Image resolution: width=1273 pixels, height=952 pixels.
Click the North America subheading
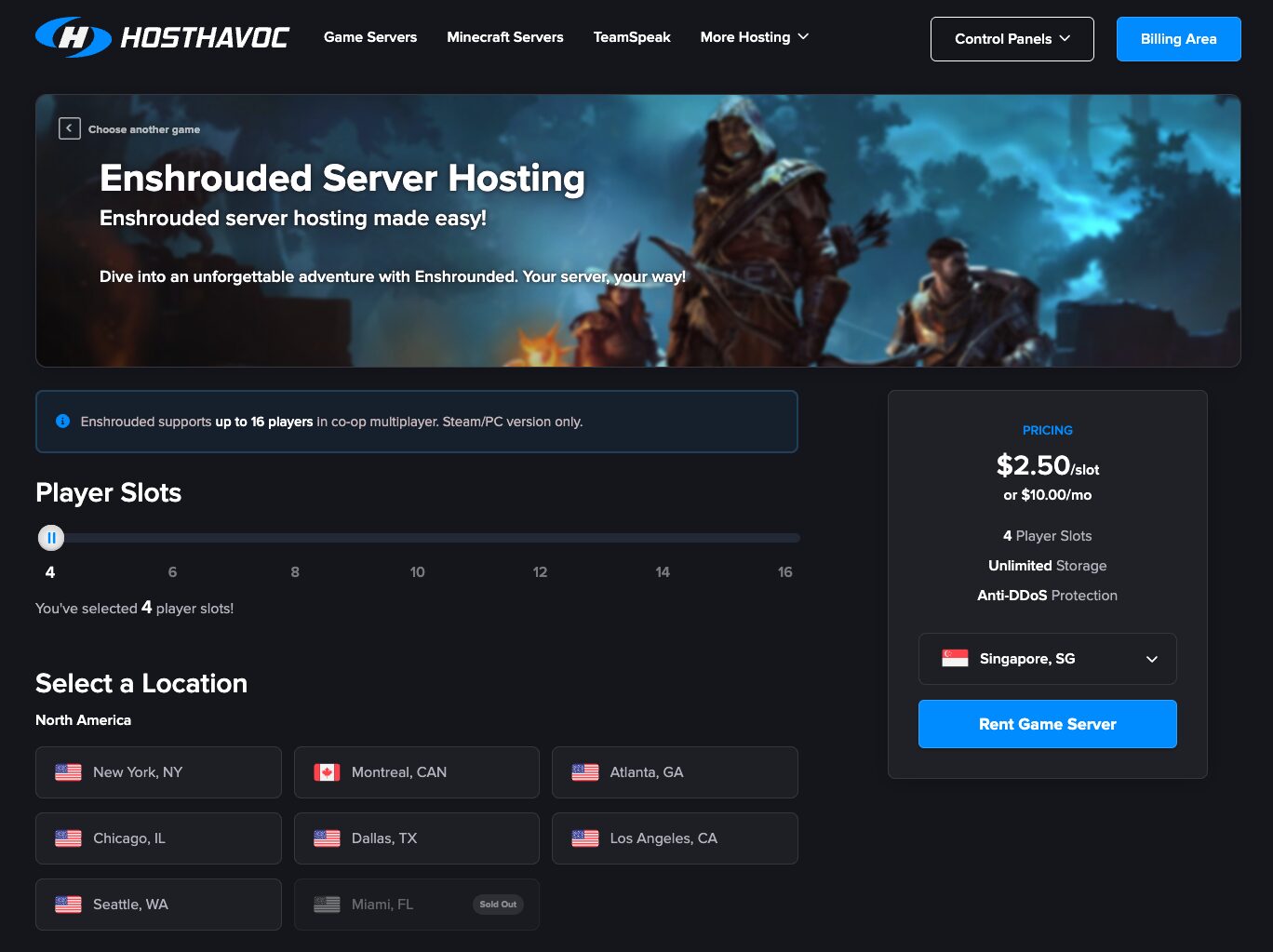84,720
